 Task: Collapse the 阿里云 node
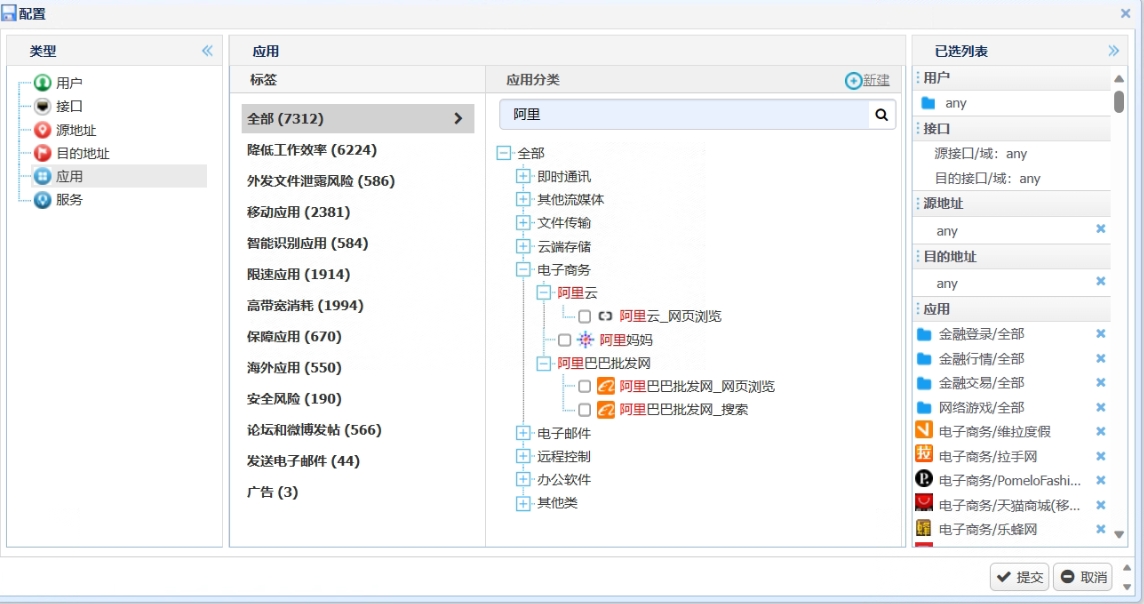click(x=544, y=293)
